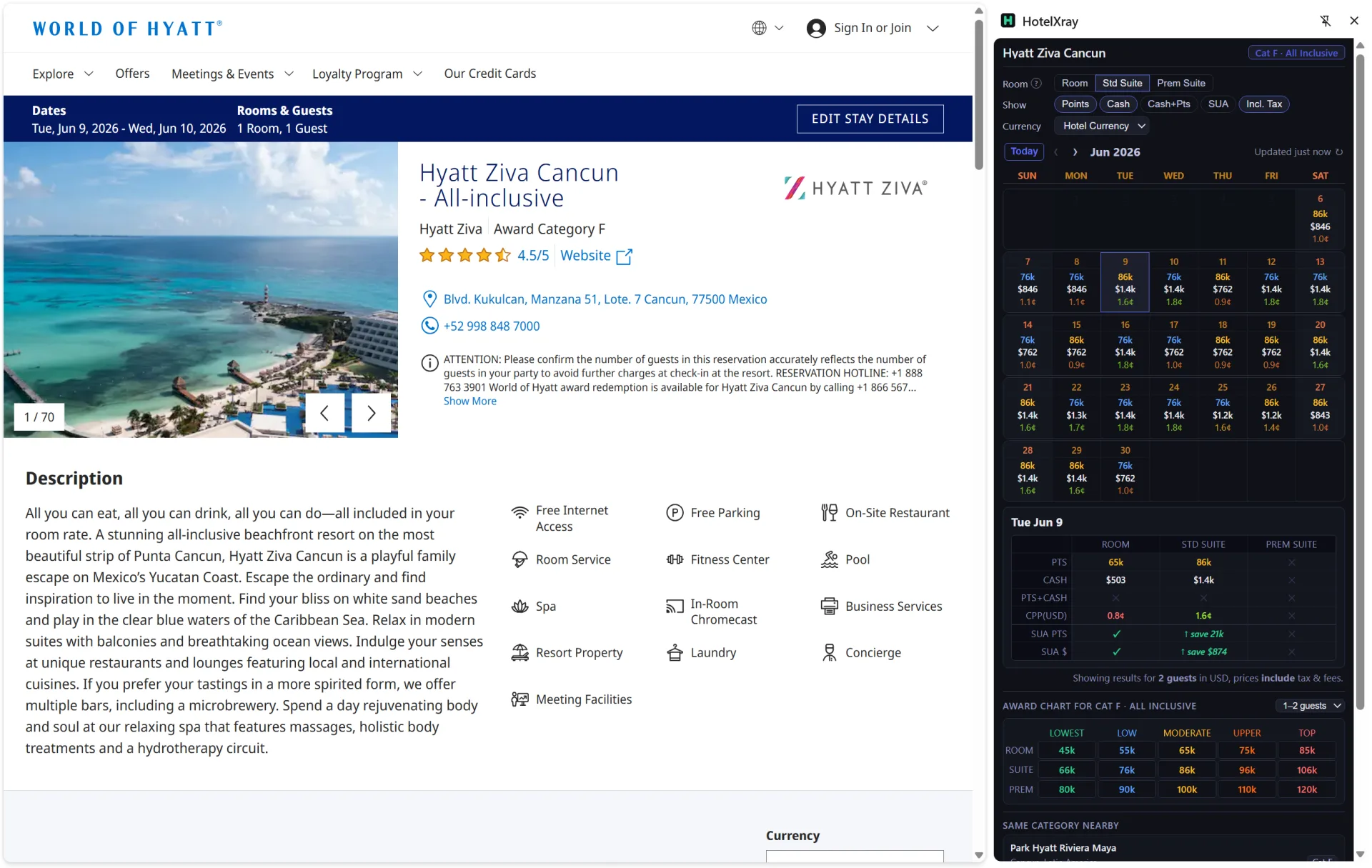Toggle the Incl. Tax option
The width and height of the screenshot is (1372, 868).
point(1263,104)
